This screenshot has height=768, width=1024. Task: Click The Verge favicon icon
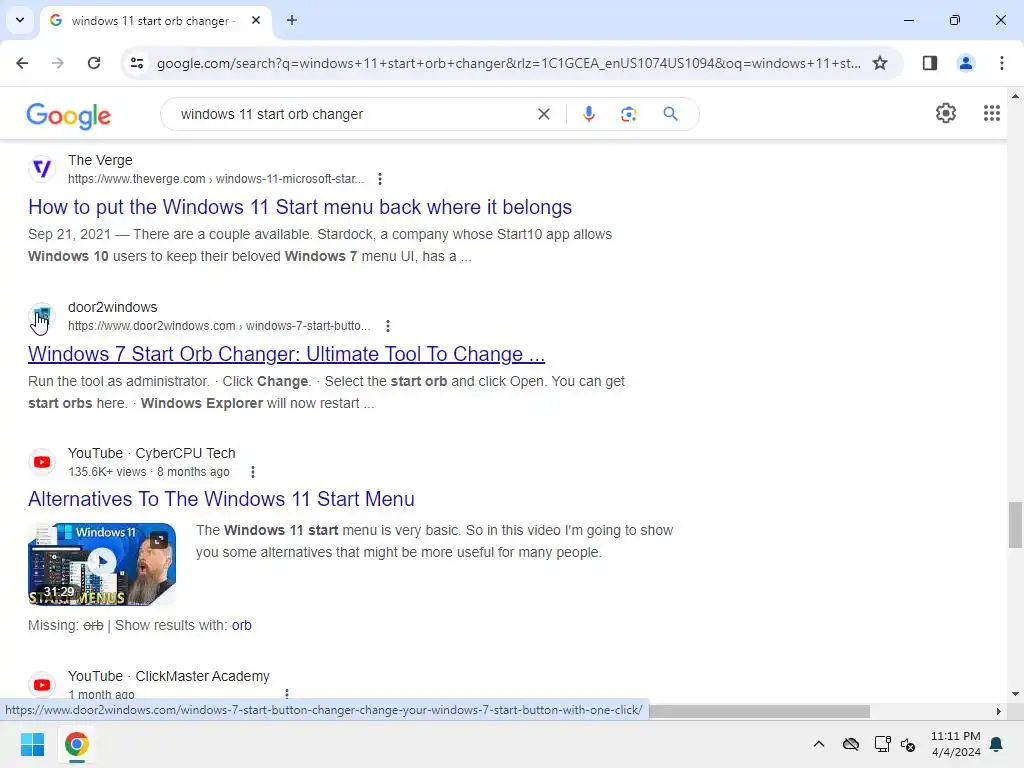pyautogui.click(x=42, y=169)
